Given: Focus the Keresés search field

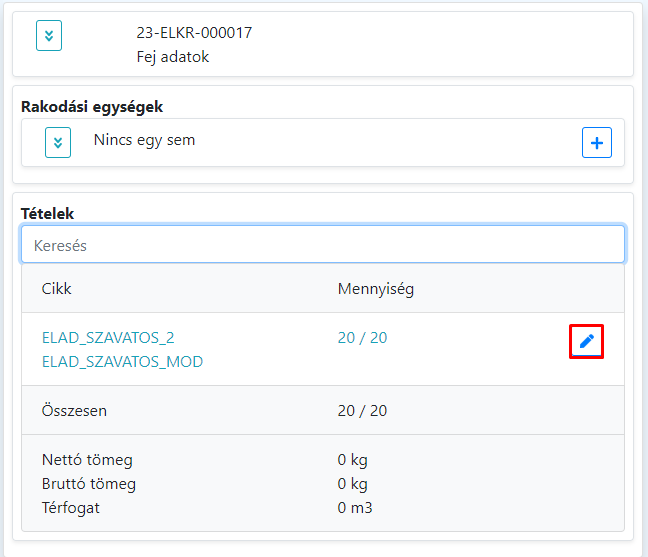Looking at the screenshot, I should [x=323, y=244].
